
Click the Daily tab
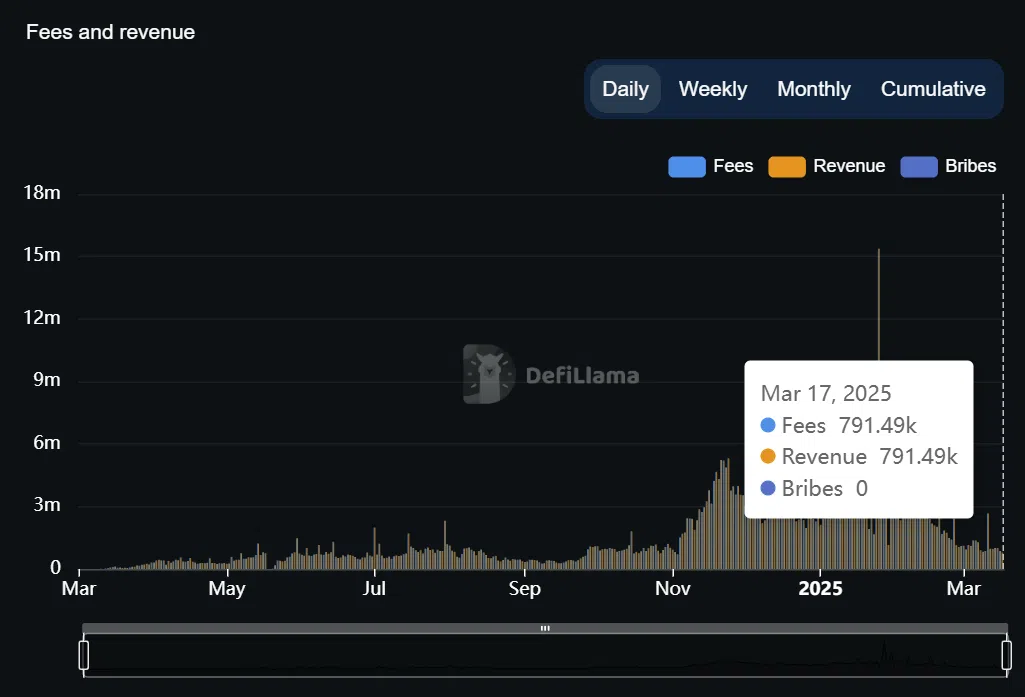point(625,89)
